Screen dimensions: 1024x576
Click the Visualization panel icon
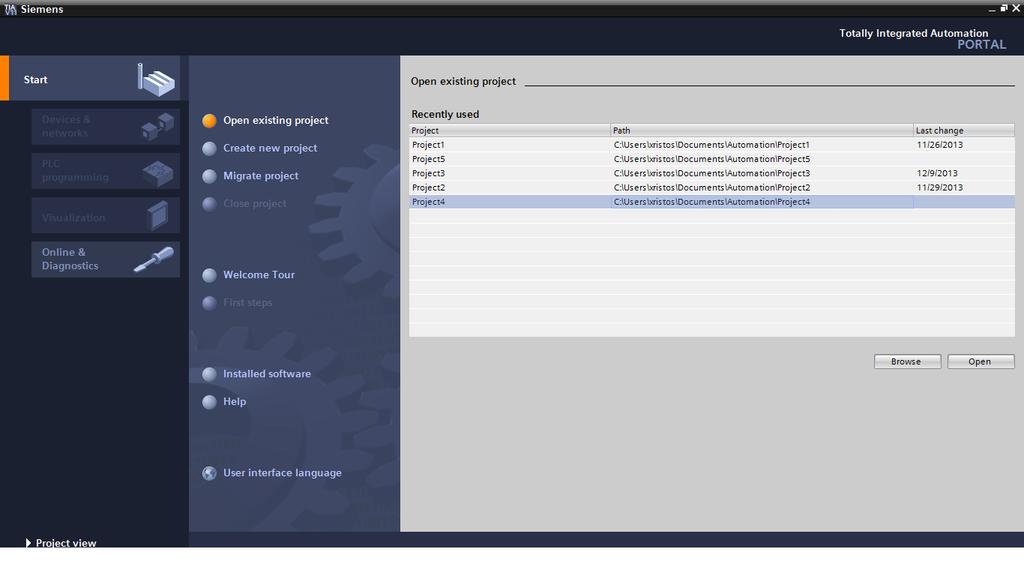(158, 216)
